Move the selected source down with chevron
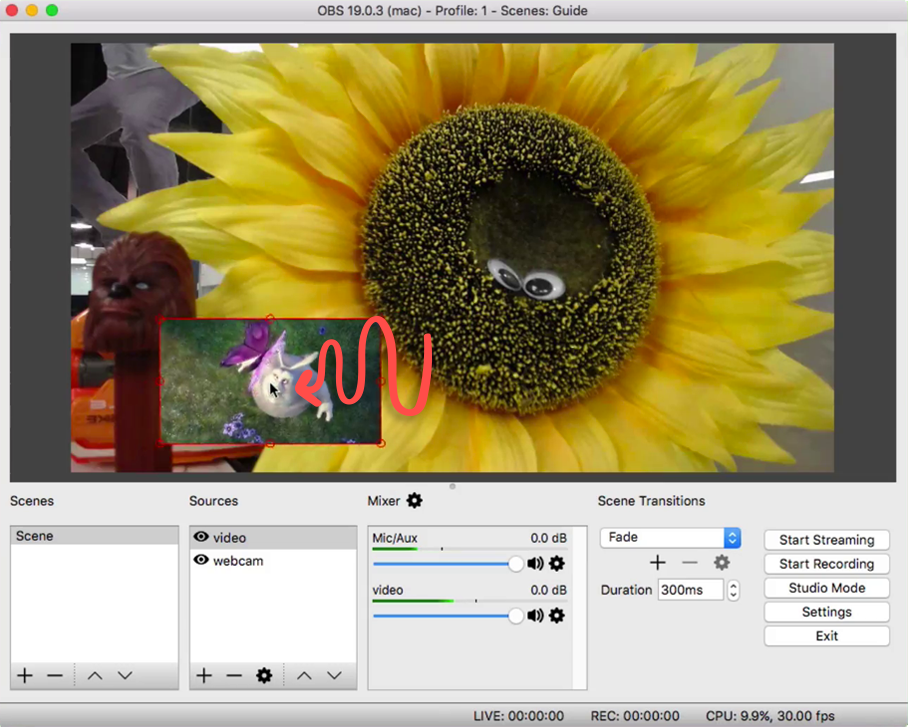The width and height of the screenshot is (908, 727). click(x=334, y=675)
